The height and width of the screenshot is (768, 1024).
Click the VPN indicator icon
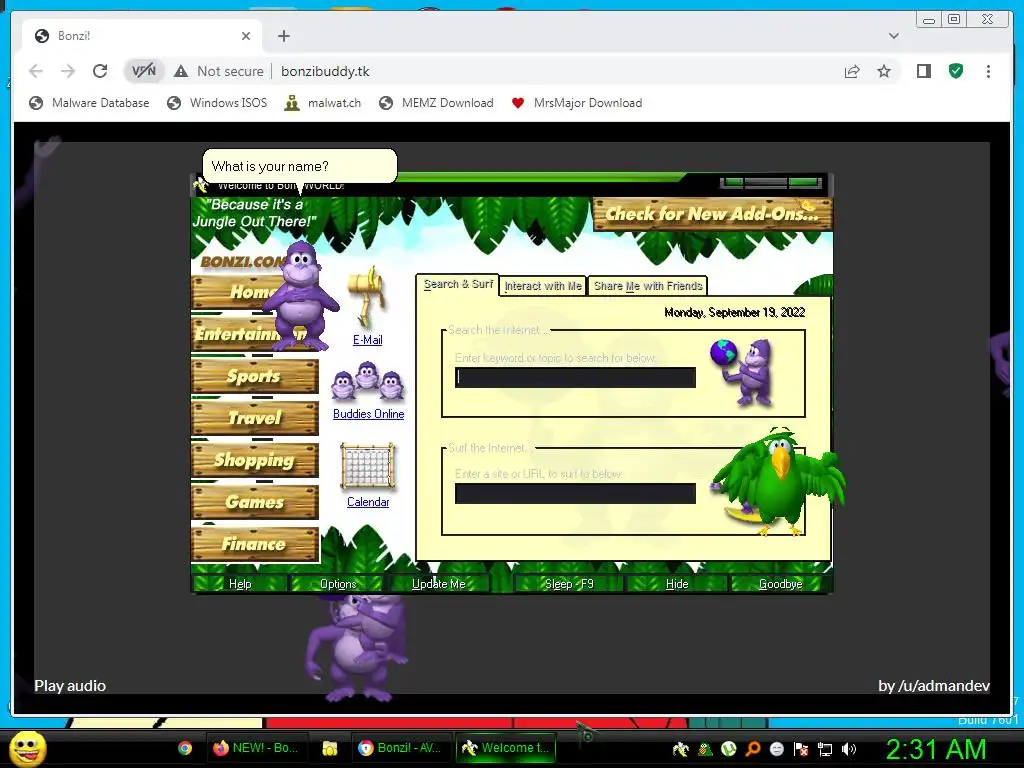pos(144,71)
